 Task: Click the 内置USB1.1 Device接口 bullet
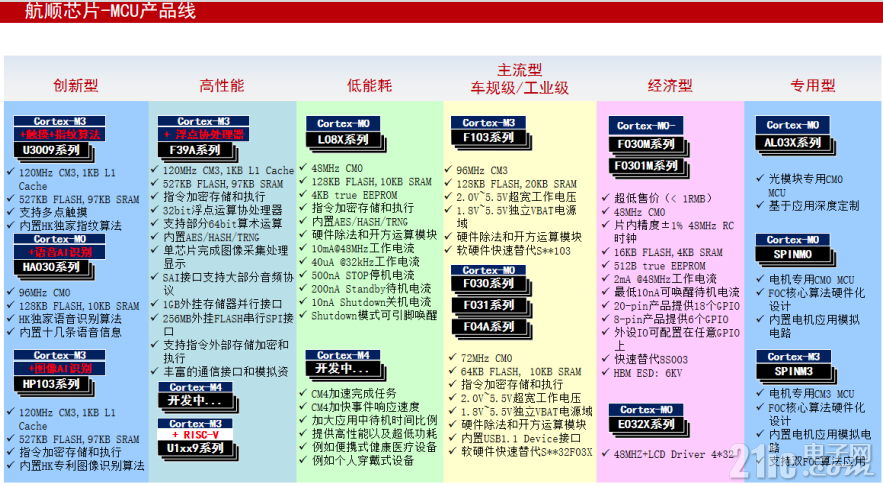(x=521, y=439)
